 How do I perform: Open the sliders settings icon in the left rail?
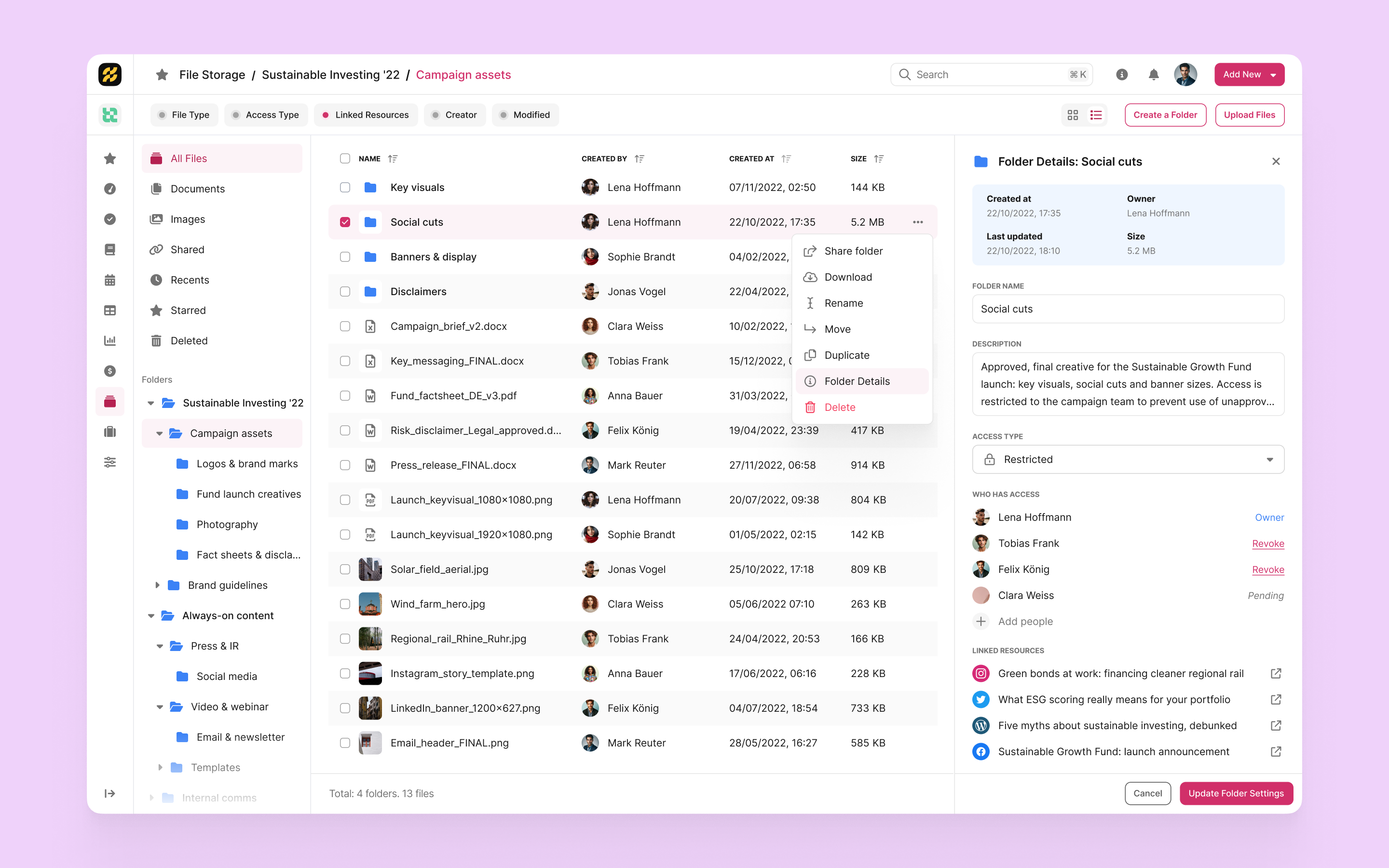109,462
